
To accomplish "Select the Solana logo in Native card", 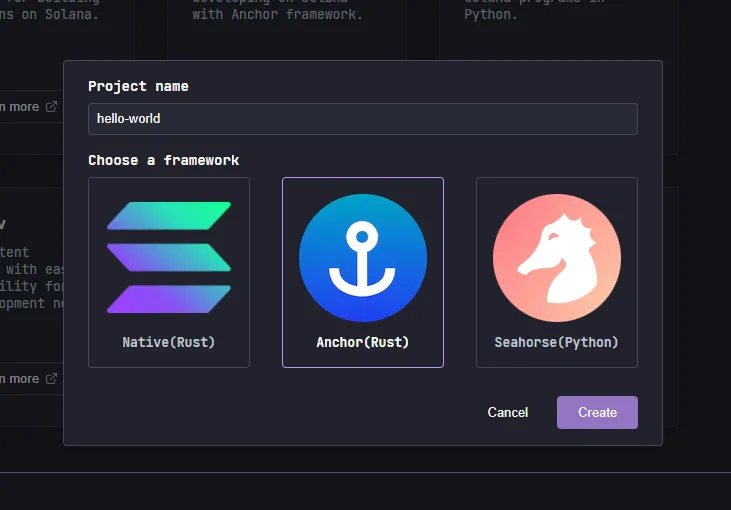I will [x=169, y=257].
